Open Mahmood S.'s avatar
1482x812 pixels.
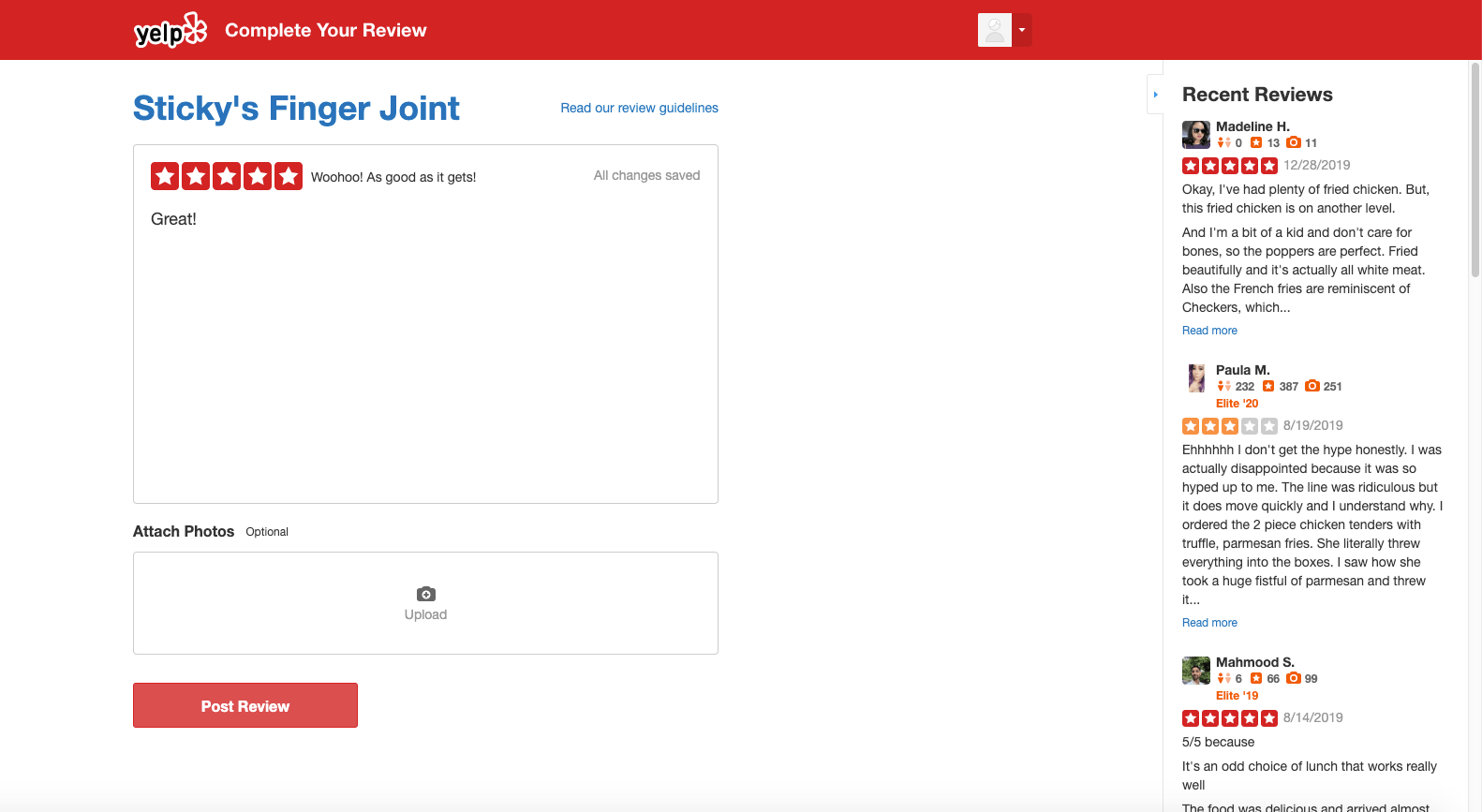(x=1196, y=671)
